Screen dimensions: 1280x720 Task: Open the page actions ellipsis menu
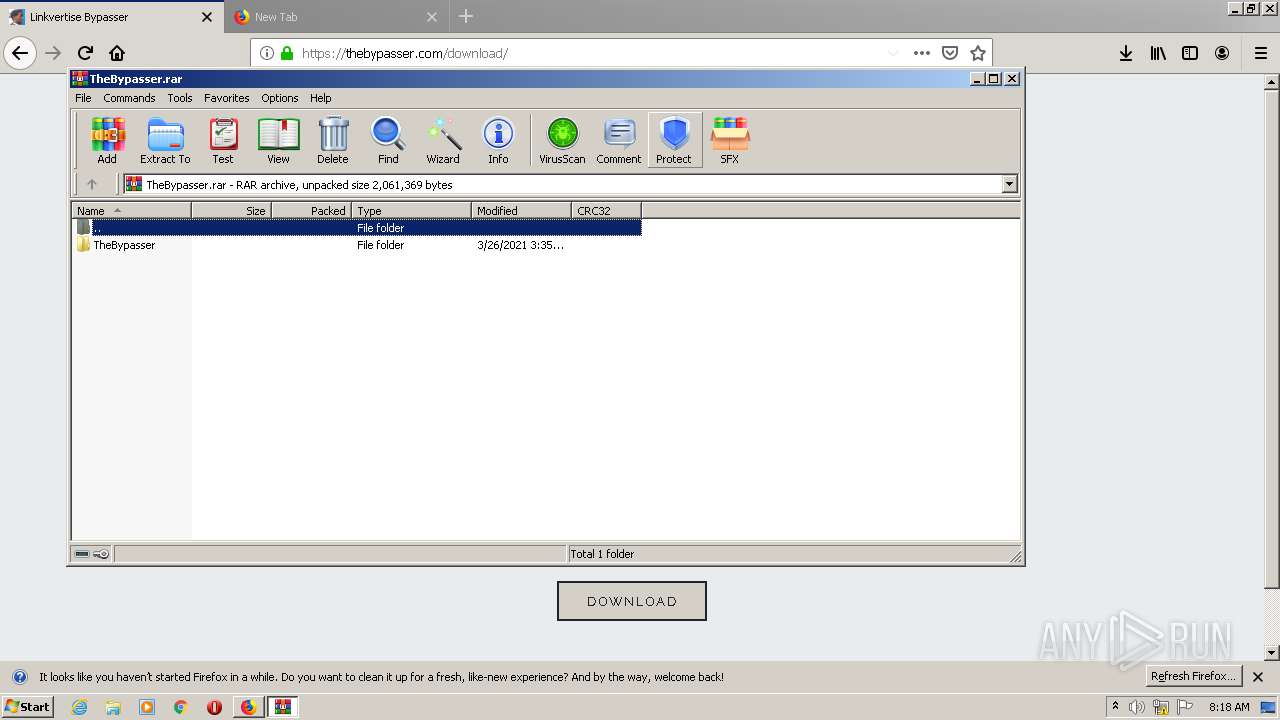tap(922, 53)
